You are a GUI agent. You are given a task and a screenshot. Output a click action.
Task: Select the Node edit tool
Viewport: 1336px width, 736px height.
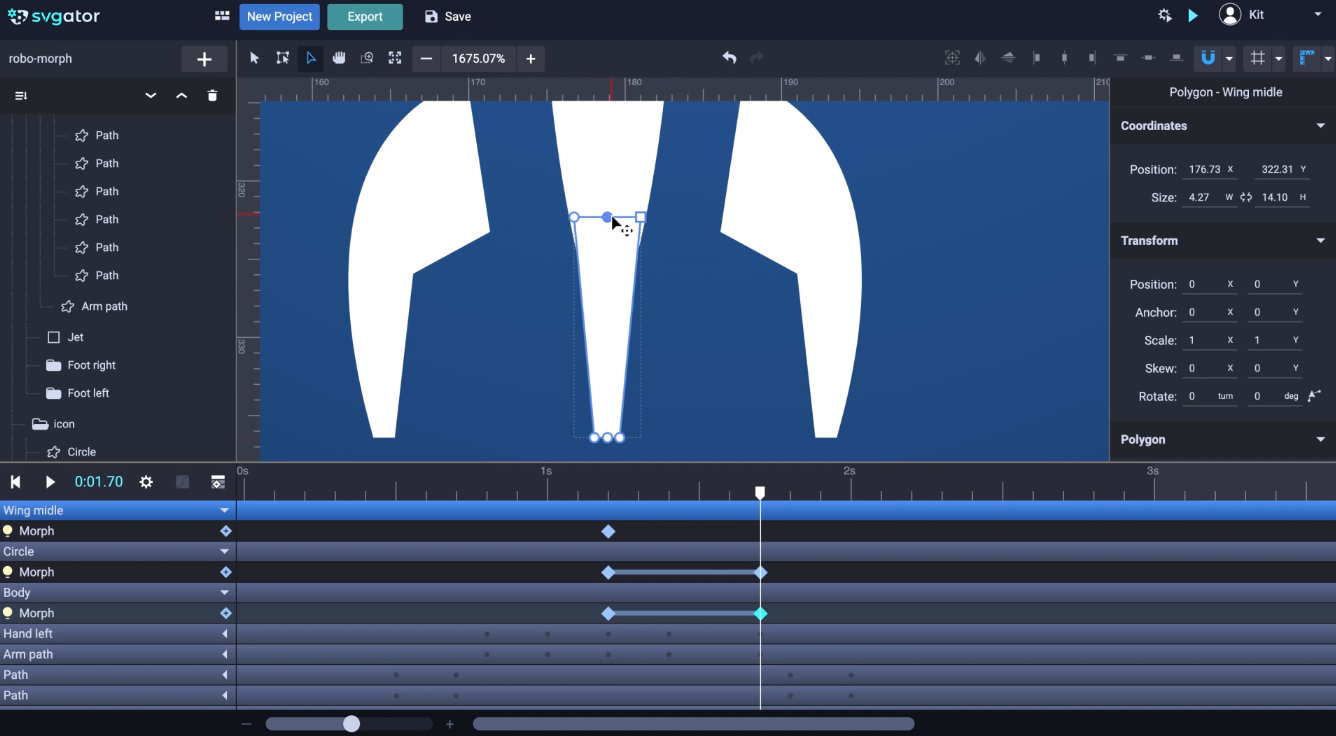pyautogui.click(x=311, y=58)
